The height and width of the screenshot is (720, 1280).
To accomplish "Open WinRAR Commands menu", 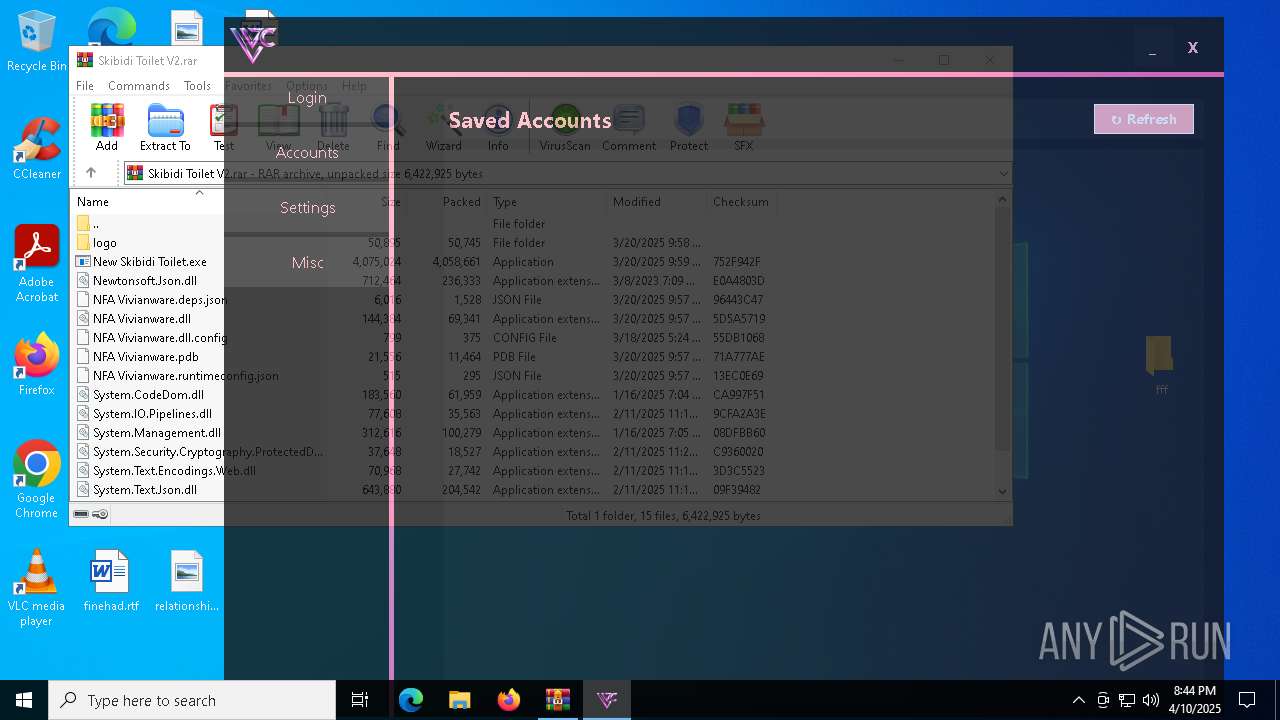I will point(139,86).
